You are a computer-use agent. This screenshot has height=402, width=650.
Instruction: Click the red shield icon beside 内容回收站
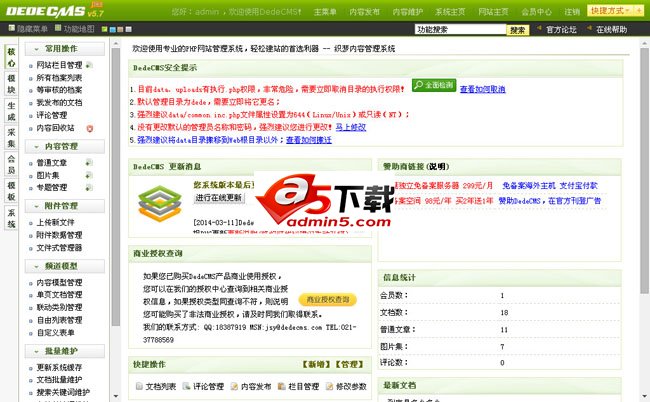(x=90, y=128)
